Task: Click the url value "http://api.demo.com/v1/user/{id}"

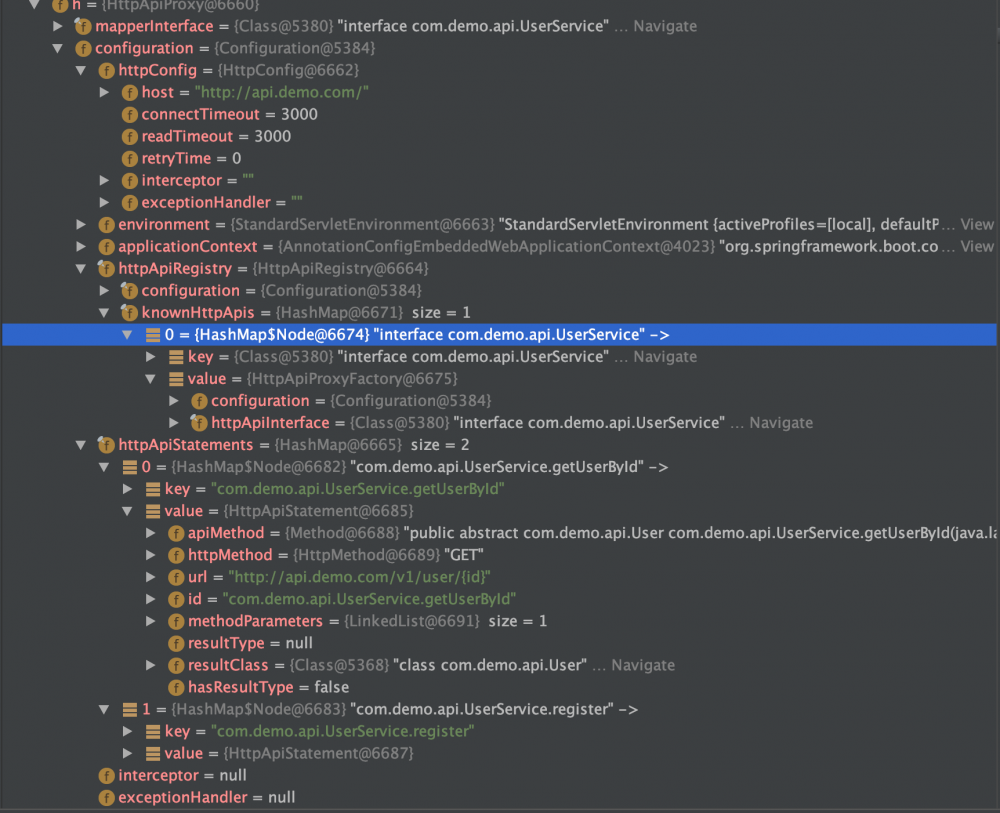Action: pos(359,577)
